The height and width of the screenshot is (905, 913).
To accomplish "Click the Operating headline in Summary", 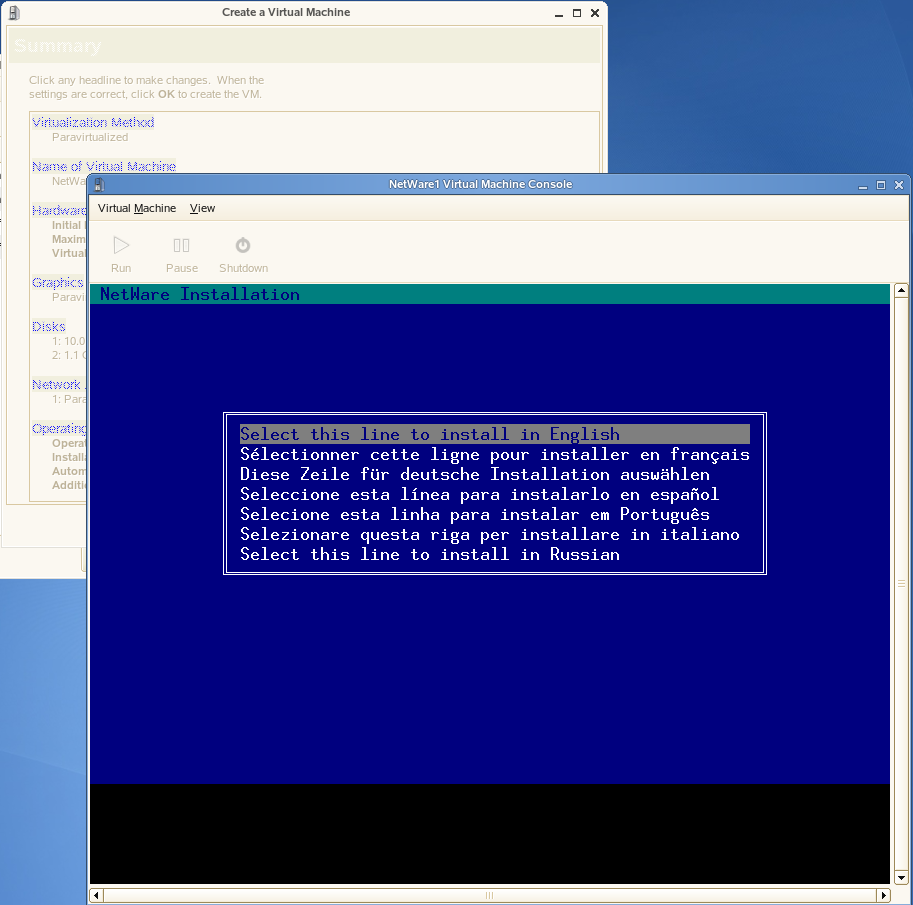I will tap(59, 429).
